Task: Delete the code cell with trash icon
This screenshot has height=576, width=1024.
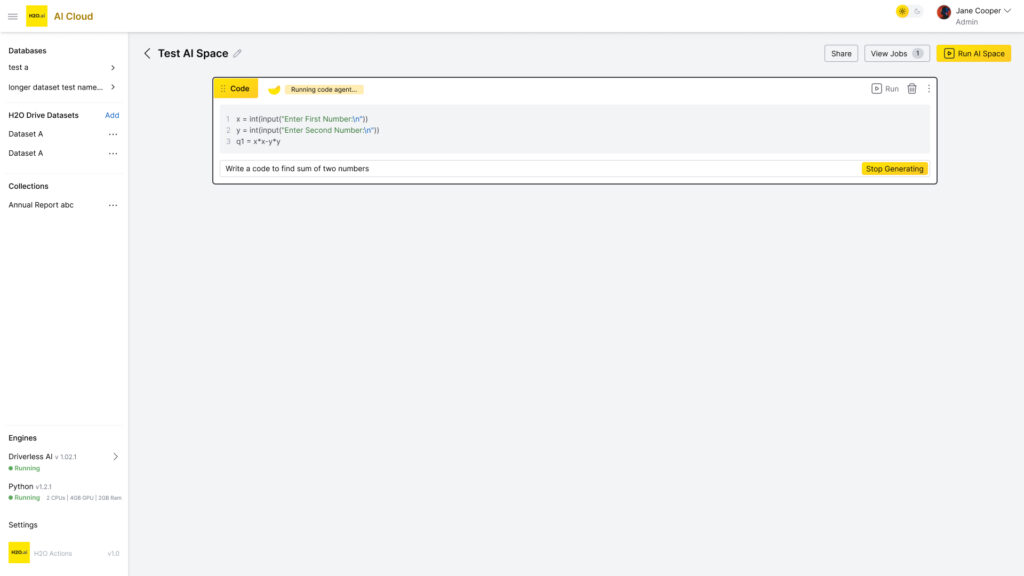Action: coord(911,89)
